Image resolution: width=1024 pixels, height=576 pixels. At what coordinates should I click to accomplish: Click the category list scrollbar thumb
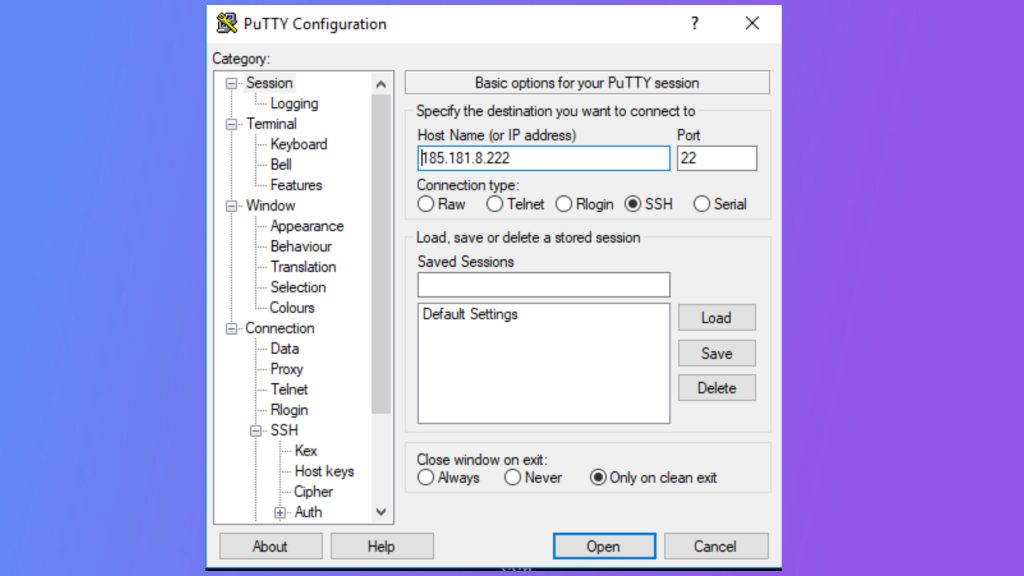pyautogui.click(x=381, y=254)
